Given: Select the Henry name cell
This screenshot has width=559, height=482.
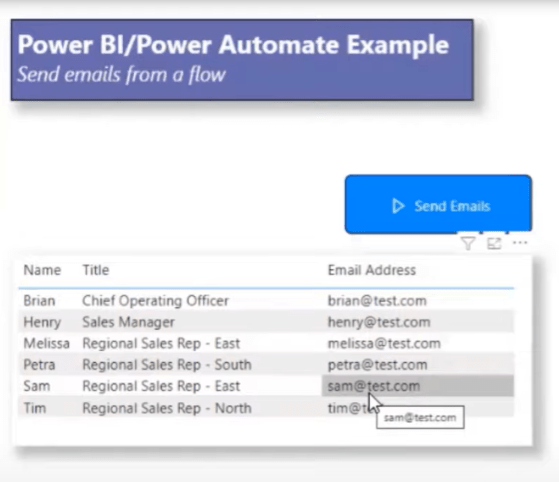Looking at the screenshot, I should (x=42, y=322).
